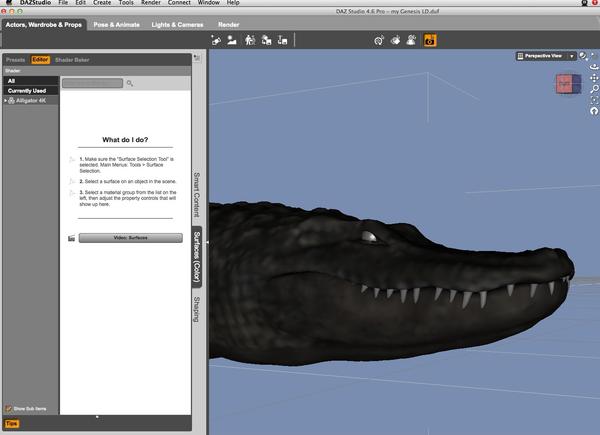Expand the Alligator 4K tree item
Image resolution: width=600 pixels, height=435 pixels.
[x=5, y=101]
